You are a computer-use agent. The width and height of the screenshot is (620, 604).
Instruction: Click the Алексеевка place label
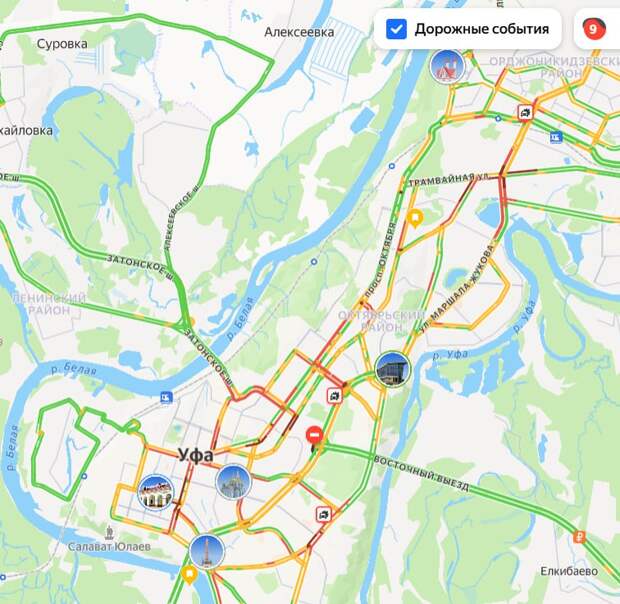[299, 32]
